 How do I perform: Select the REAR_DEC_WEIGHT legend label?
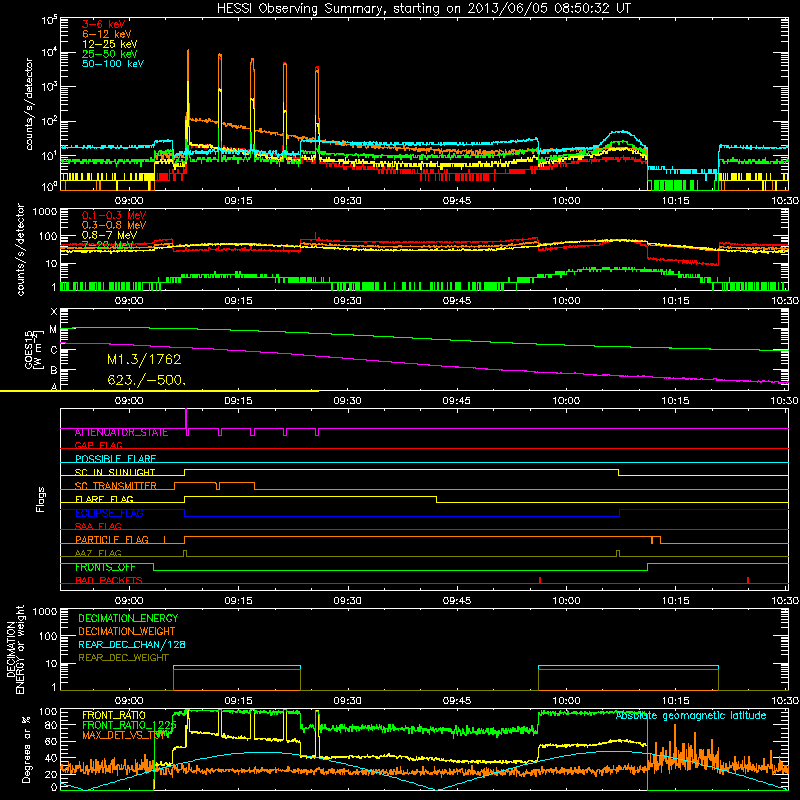(123, 658)
